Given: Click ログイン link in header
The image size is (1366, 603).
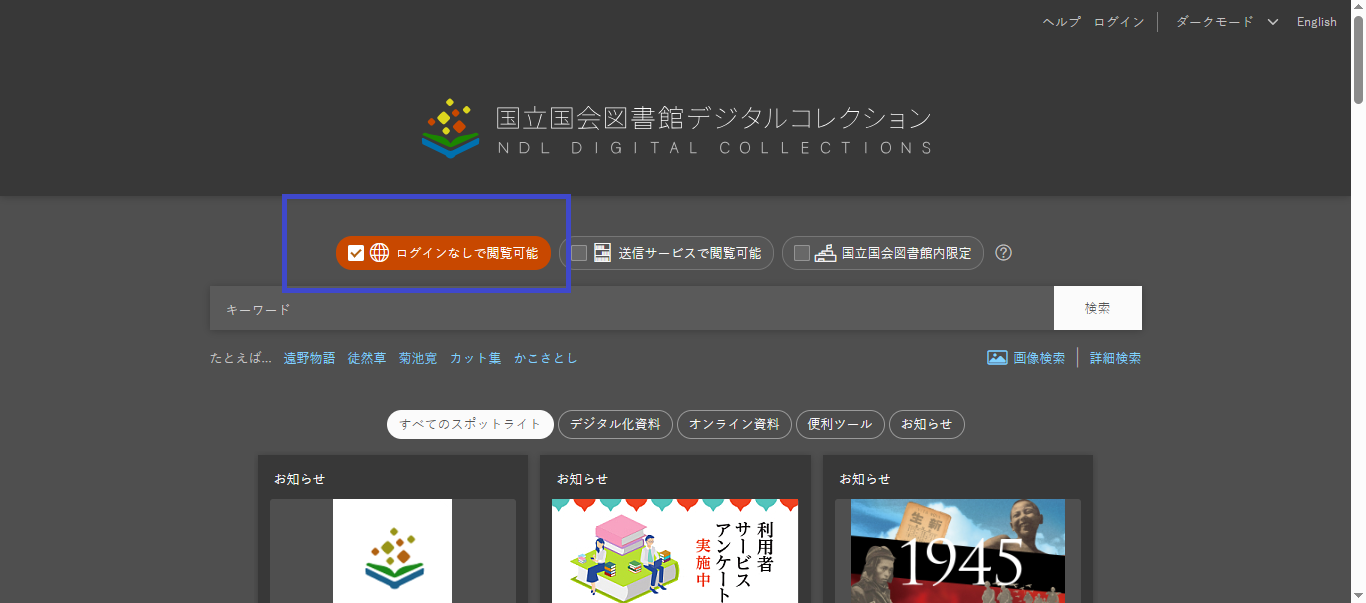Looking at the screenshot, I should click(x=1119, y=22).
